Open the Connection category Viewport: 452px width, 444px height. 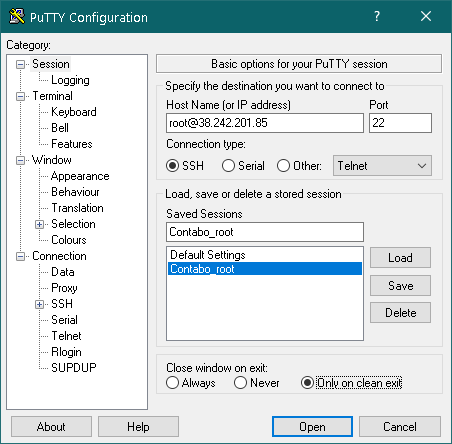[x=59, y=256]
